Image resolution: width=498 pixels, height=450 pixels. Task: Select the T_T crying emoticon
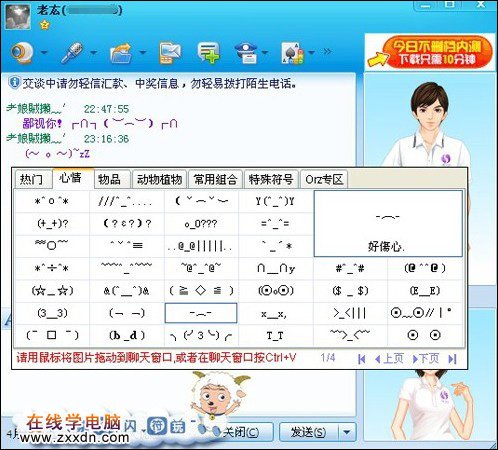click(275, 335)
